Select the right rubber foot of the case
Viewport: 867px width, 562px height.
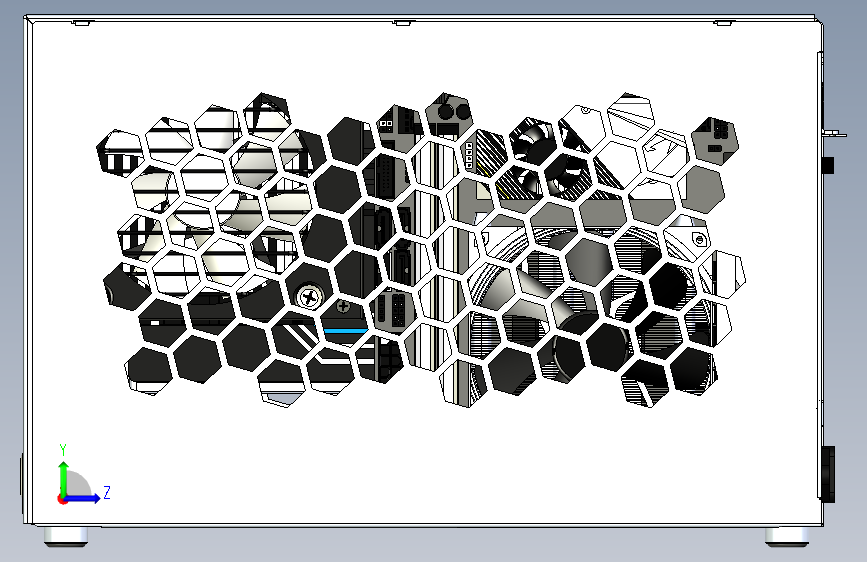(787, 537)
